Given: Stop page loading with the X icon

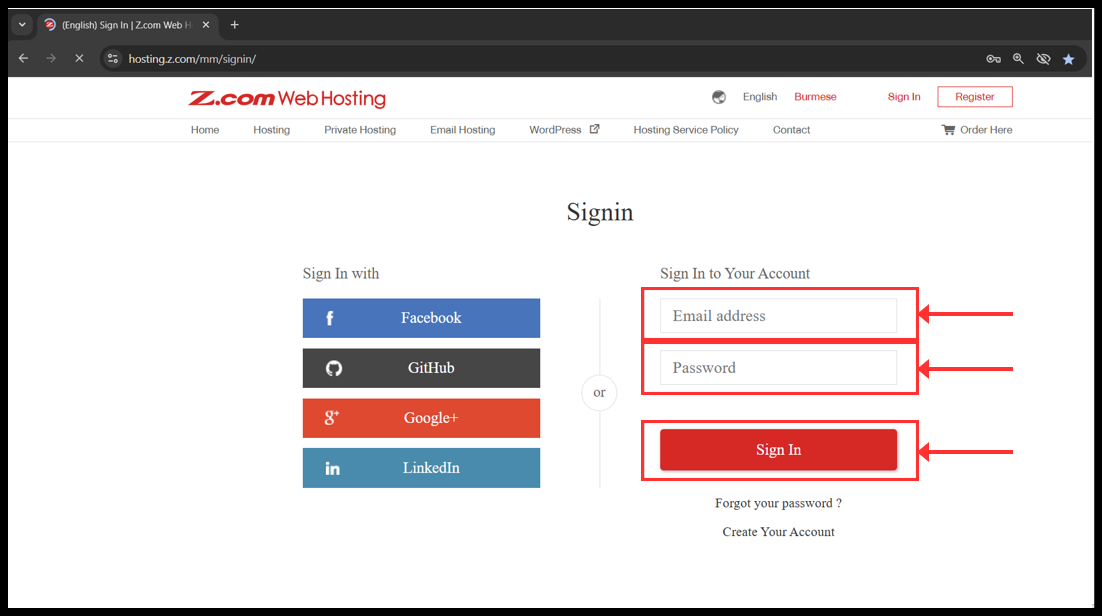Looking at the screenshot, I should 79,58.
